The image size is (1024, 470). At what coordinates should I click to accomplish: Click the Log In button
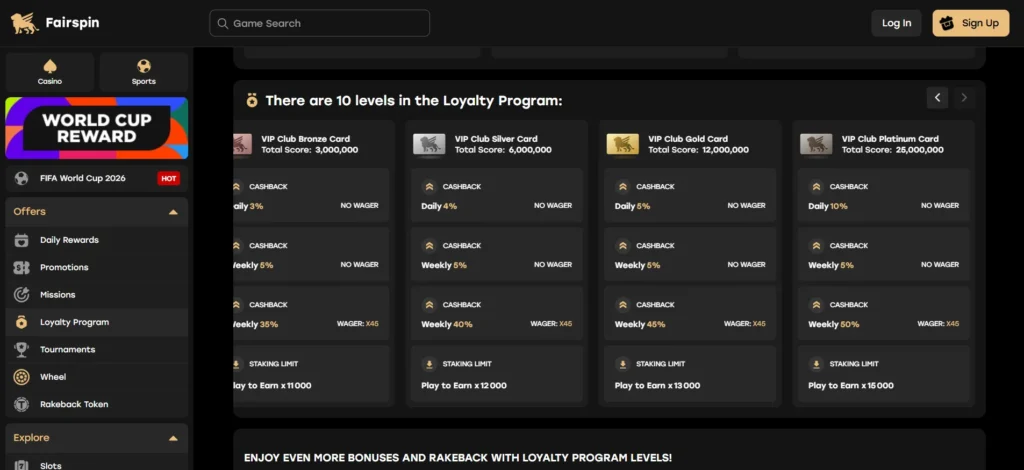(896, 24)
